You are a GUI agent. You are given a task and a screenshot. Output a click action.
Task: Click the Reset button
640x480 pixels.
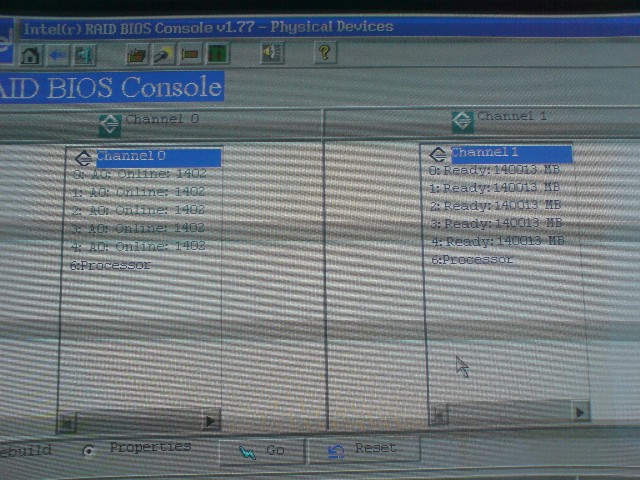pos(364,450)
